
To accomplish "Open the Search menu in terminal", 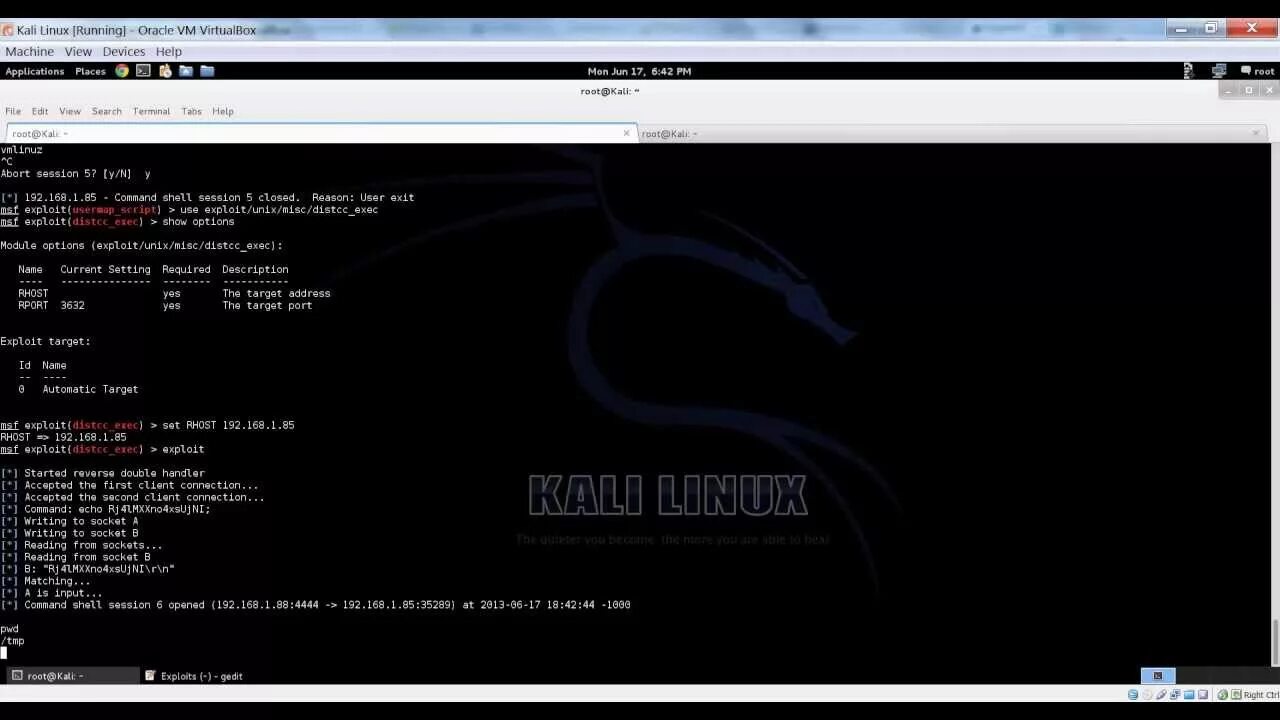I will click(107, 111).
